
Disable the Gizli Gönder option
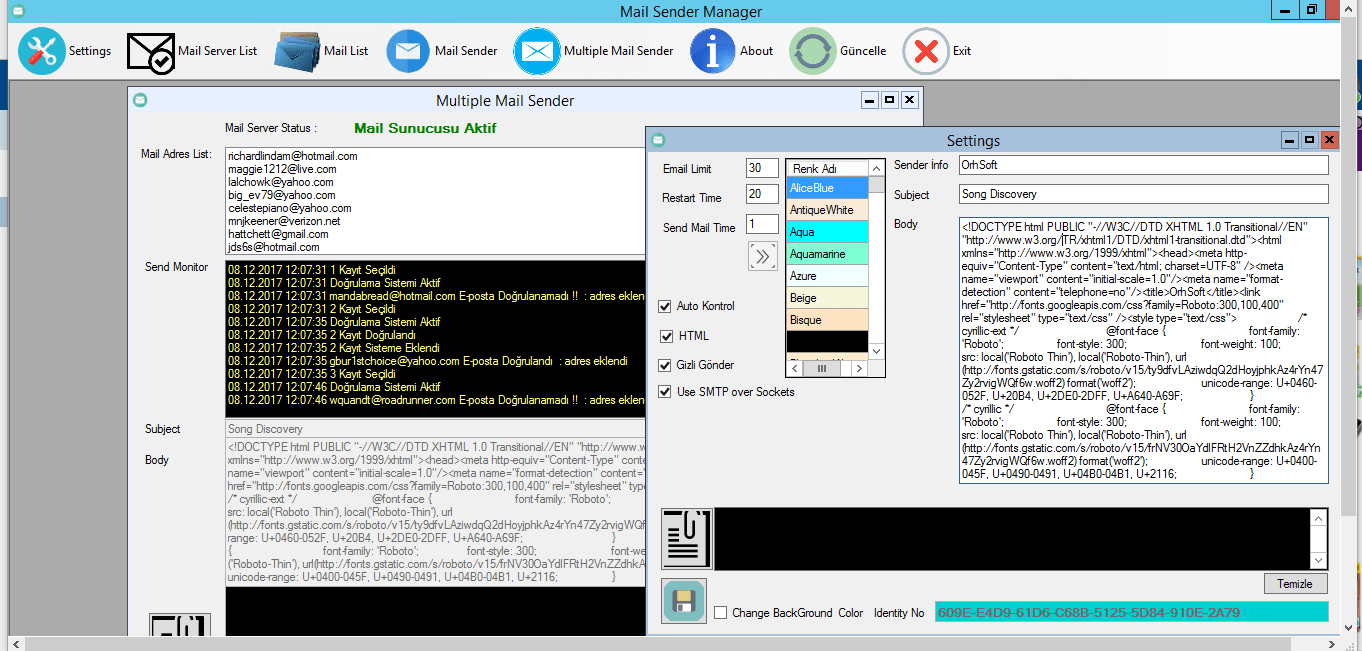665,365
